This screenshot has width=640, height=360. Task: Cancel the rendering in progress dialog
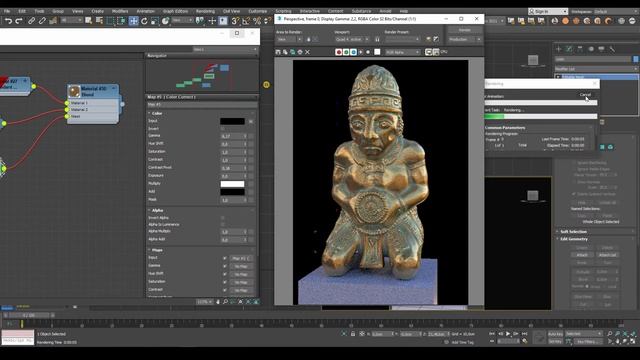585,94
